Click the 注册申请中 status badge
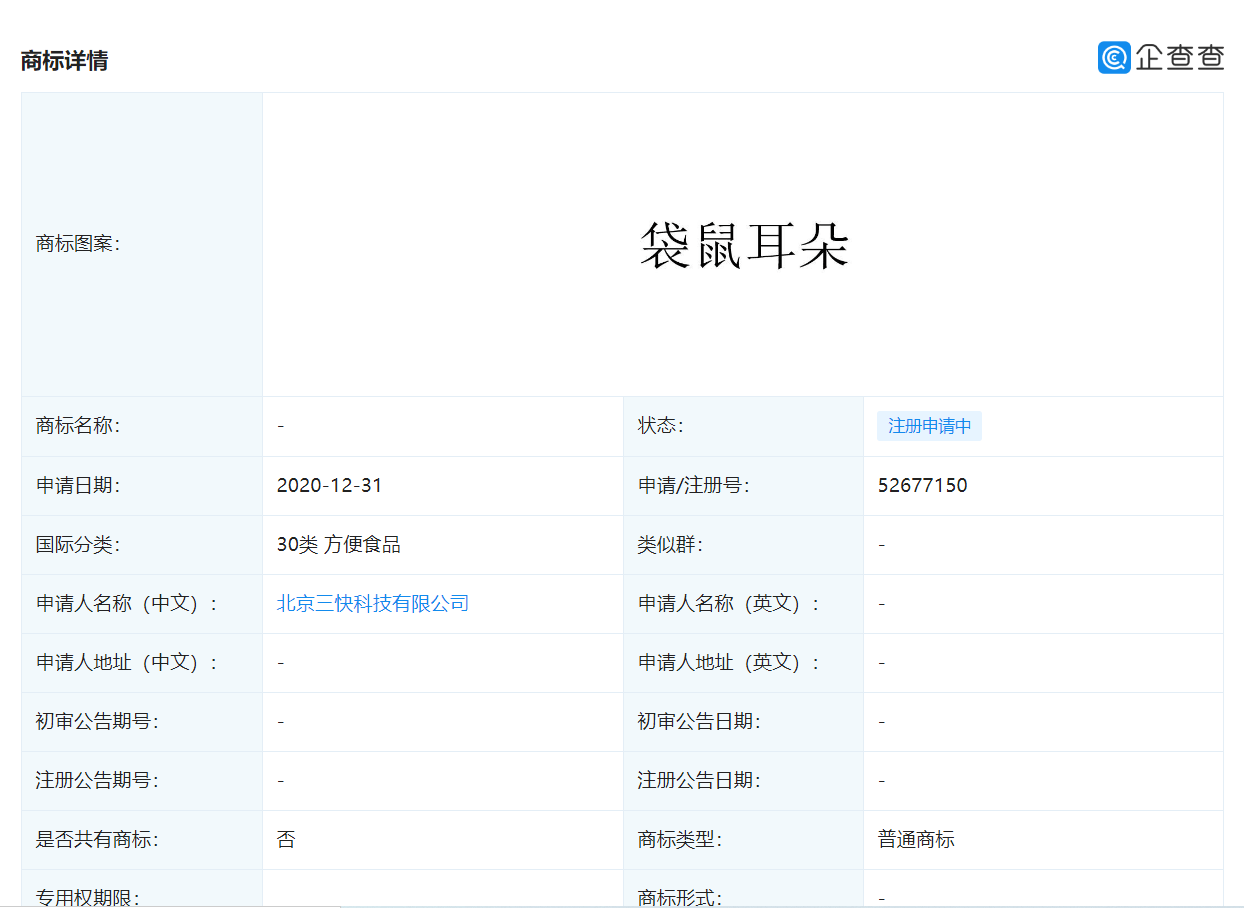 tap(930, 426)
